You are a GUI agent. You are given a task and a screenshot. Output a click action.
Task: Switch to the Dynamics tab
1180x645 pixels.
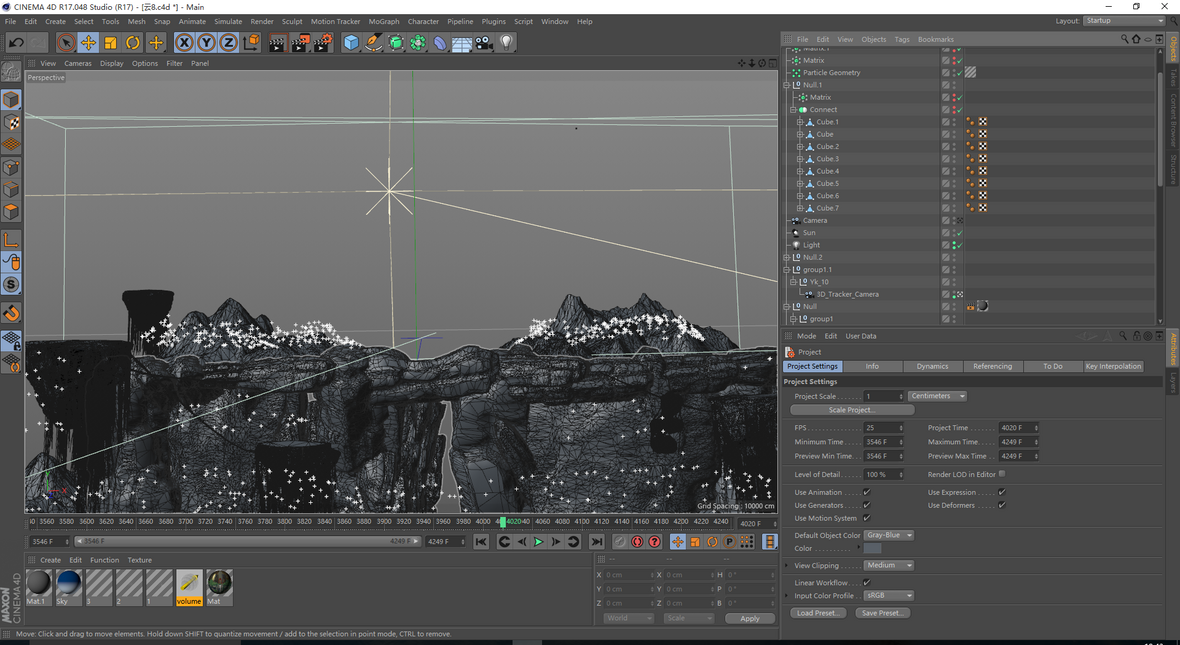tap(932, 366)
